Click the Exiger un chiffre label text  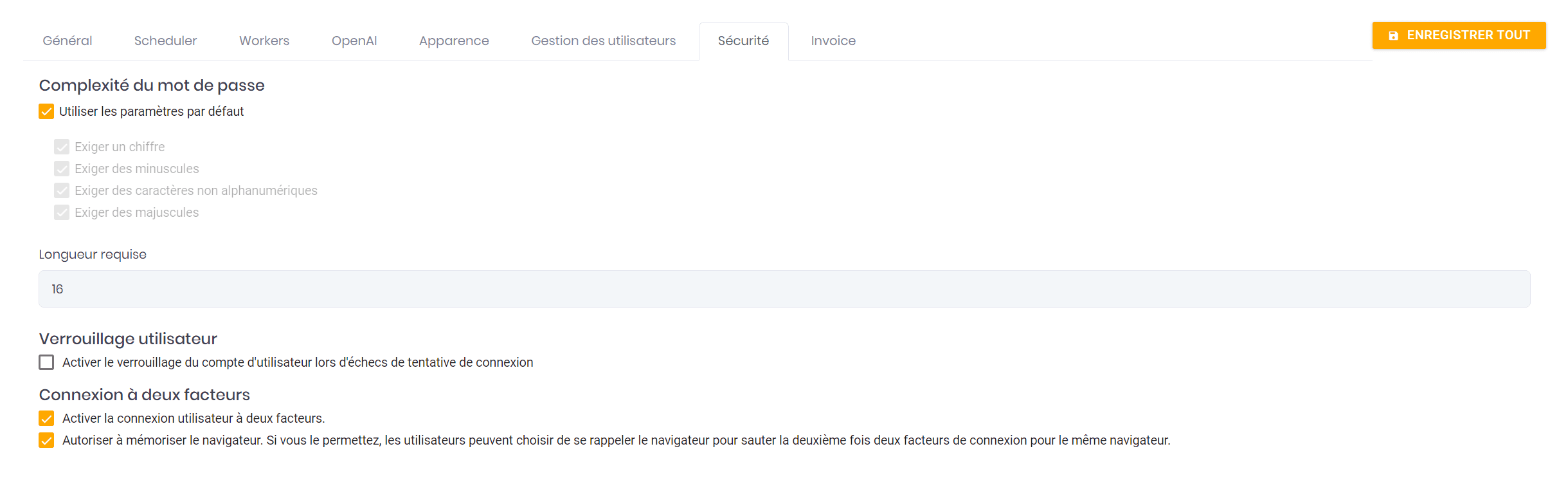coord(120,147)
